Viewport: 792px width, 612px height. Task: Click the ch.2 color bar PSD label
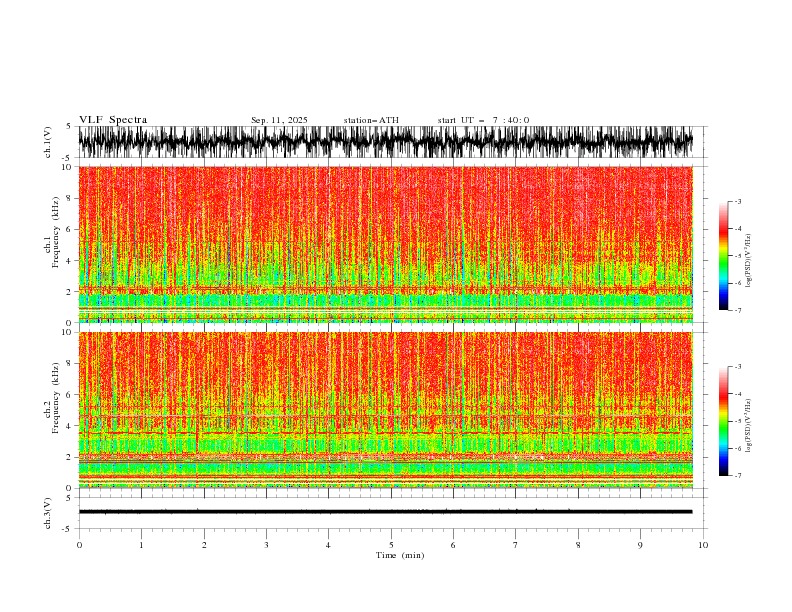click(x=749, y=426)
